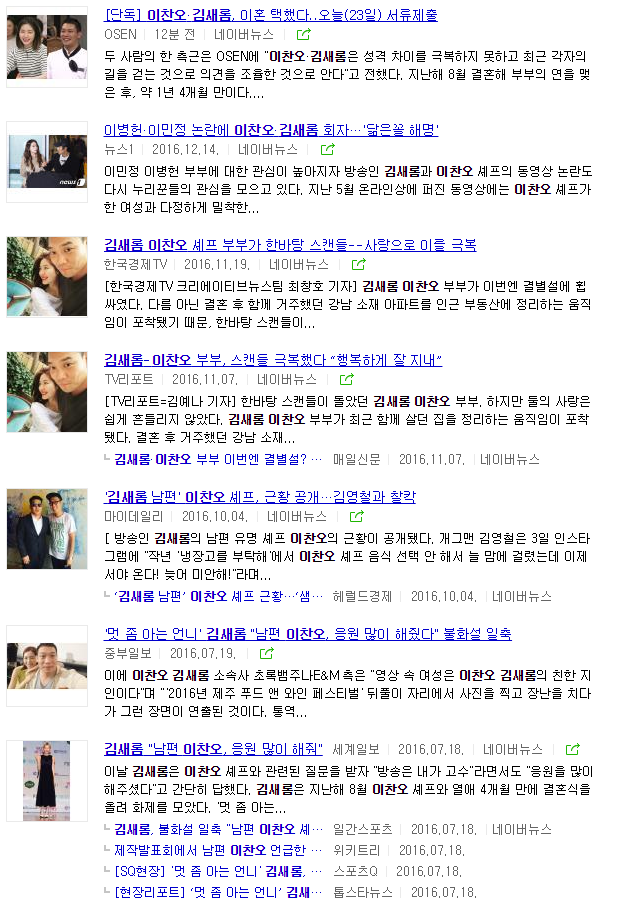628x907 pixels.
Task: Click share icon on 한국경제TV article
Action: 359,264
